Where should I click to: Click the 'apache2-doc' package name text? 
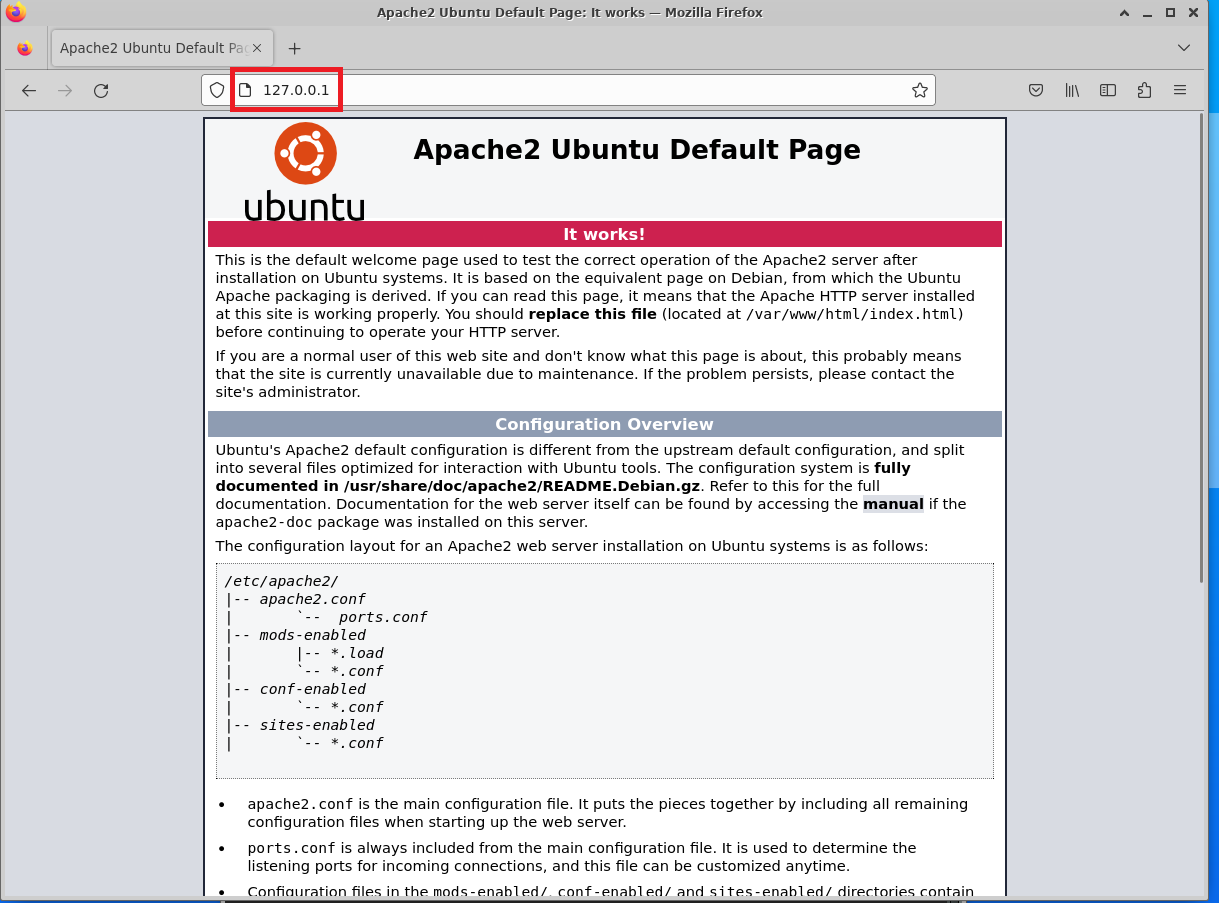coord(263,522)
